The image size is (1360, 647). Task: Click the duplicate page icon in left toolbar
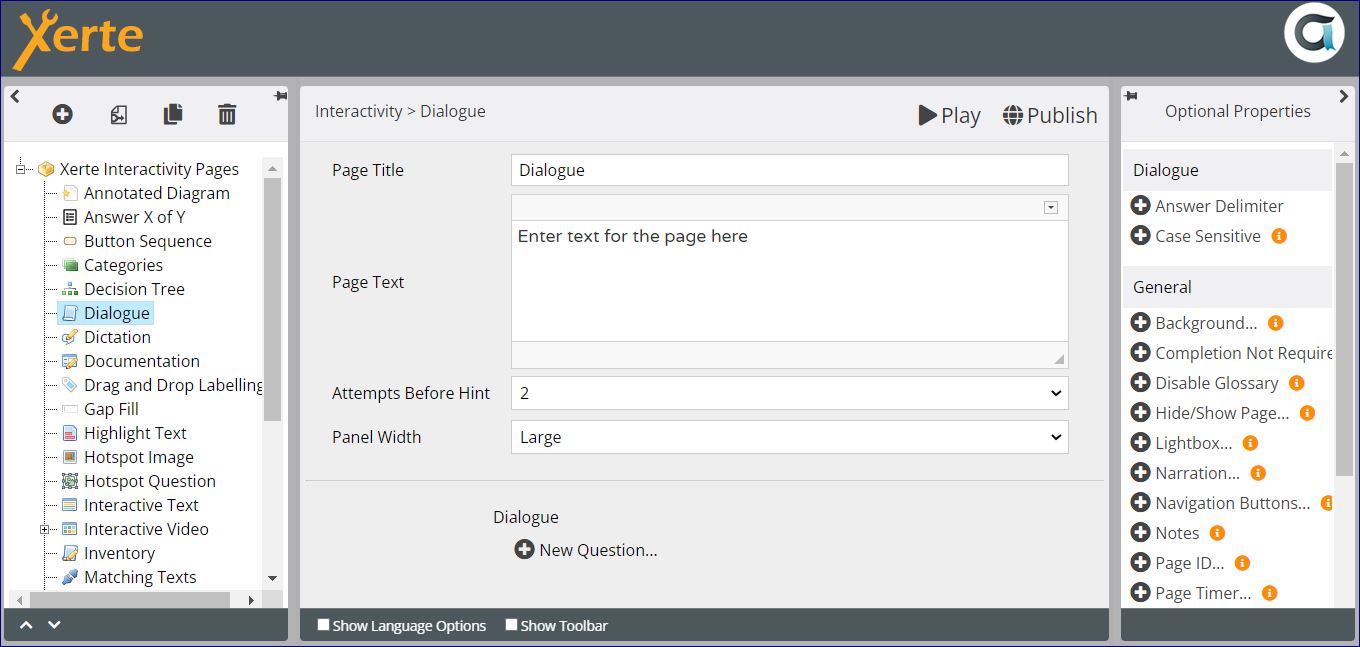click(173, 115)
